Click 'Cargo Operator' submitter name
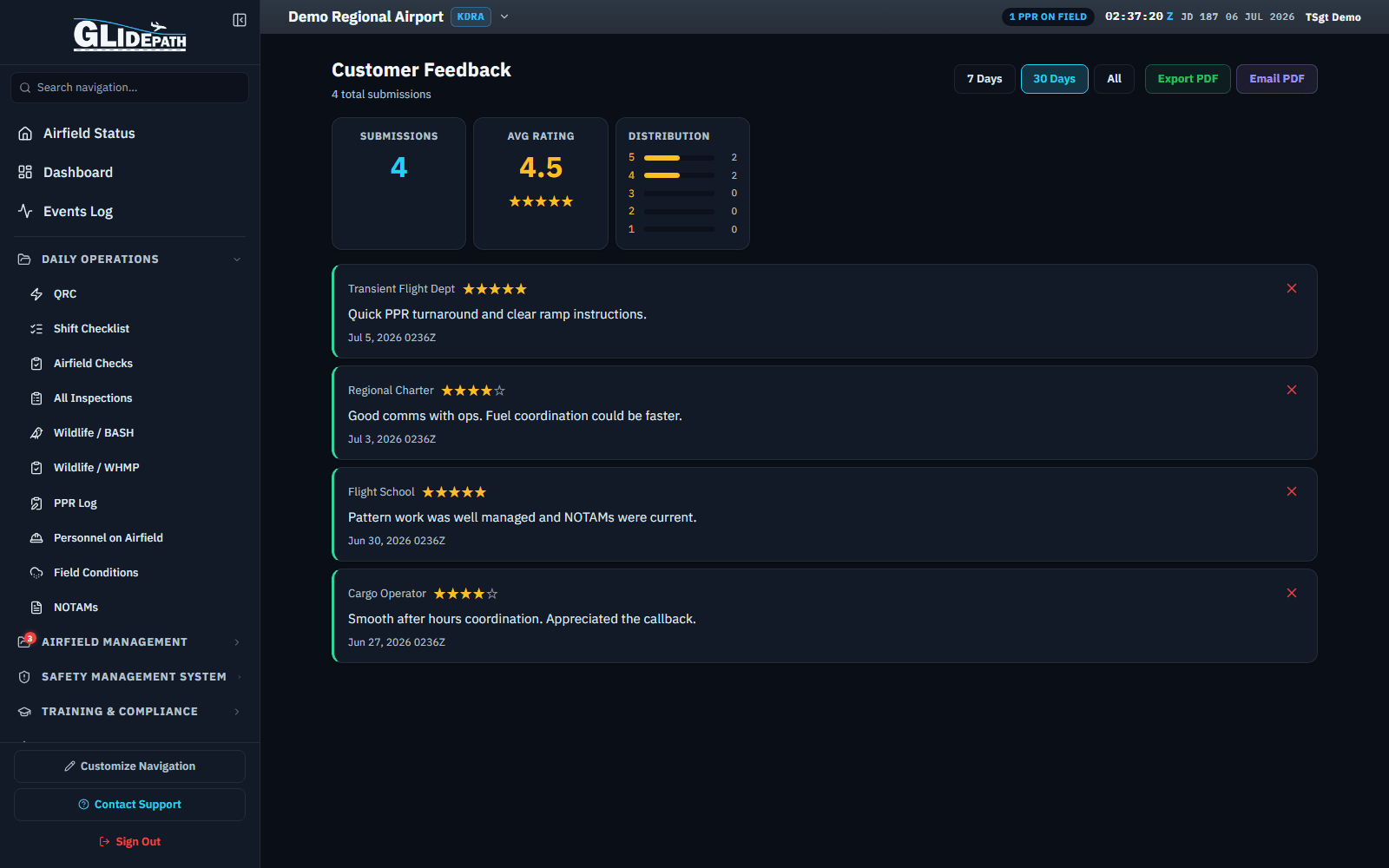 pyautogui.click(x=387, y=594)
